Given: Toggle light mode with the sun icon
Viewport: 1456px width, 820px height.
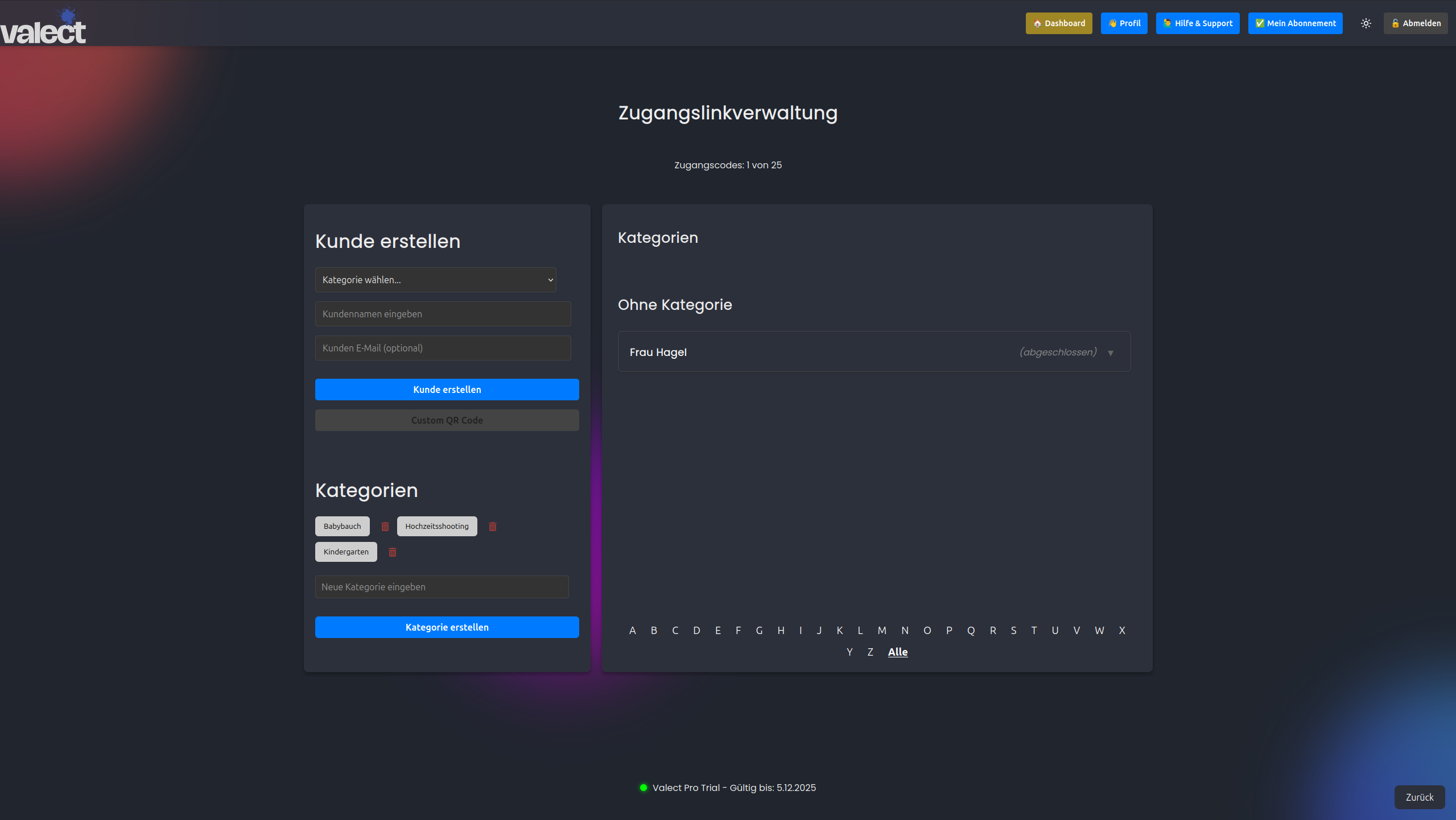Looking at the screenshot, I should 1366,23.
